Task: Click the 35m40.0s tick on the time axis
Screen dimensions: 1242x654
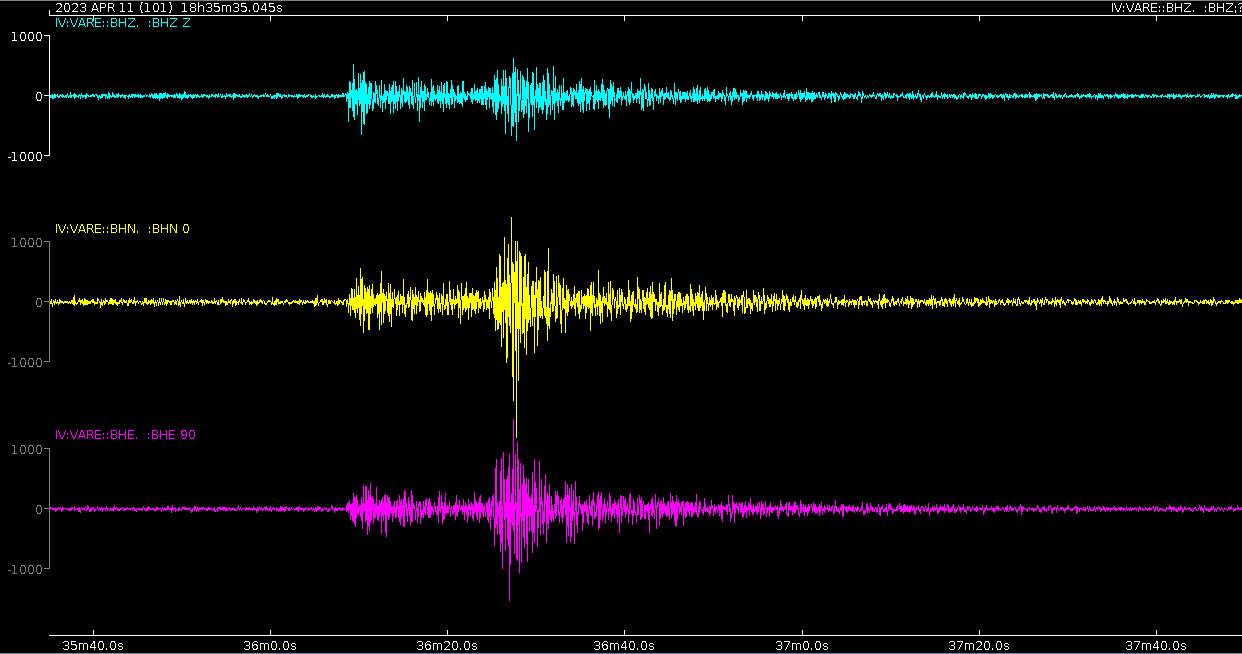Action: tap(94, 646)
